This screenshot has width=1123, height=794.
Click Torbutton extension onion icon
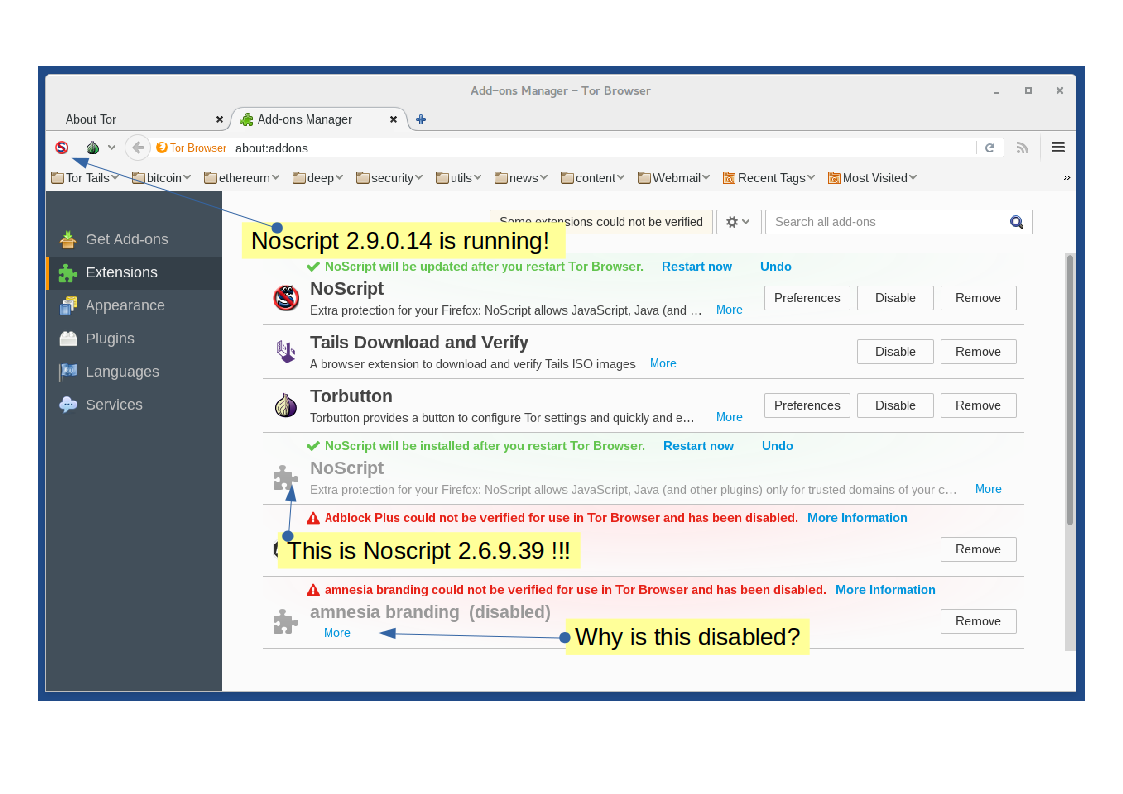[286, 405]
